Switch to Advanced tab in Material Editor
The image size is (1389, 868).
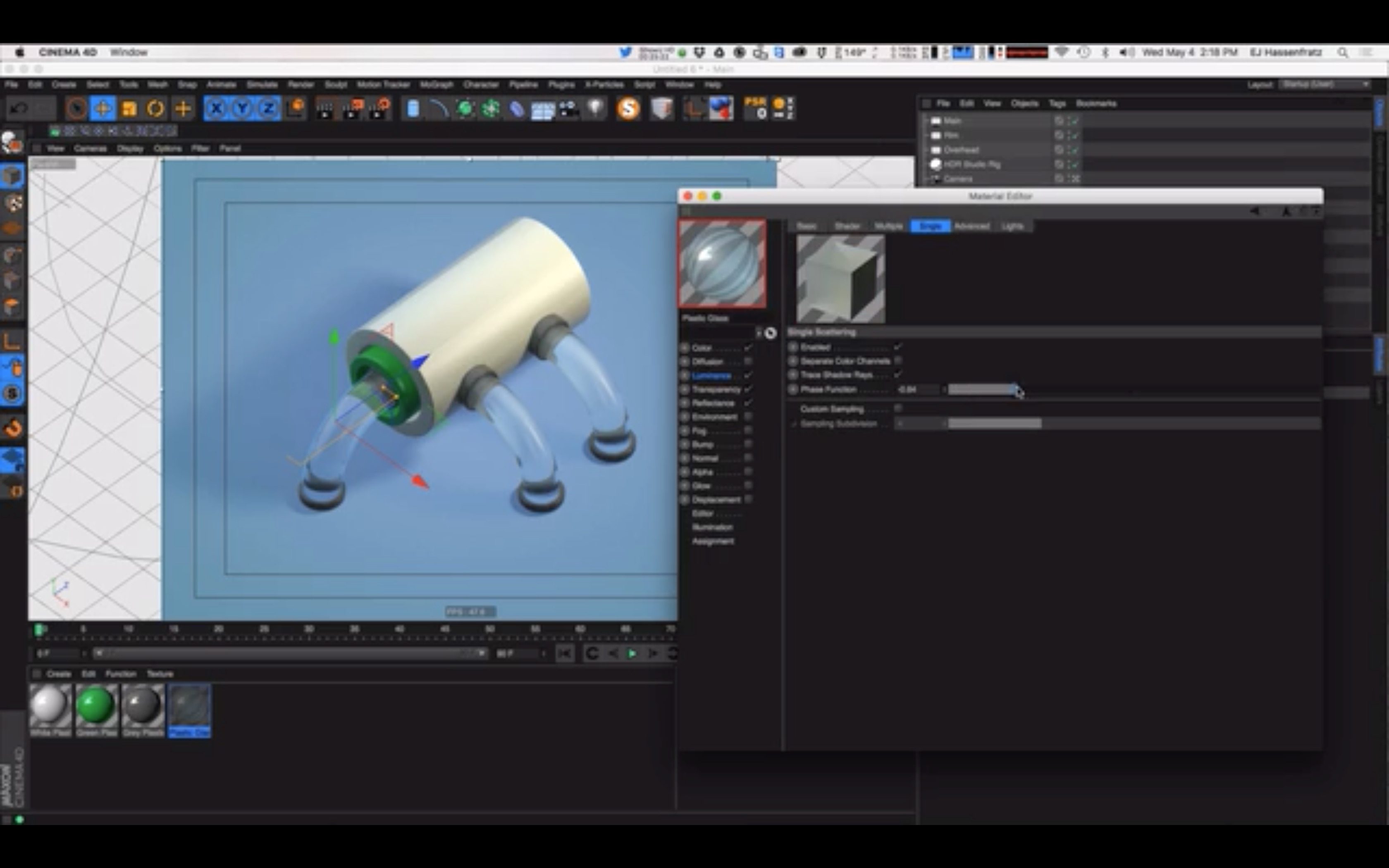972,226
